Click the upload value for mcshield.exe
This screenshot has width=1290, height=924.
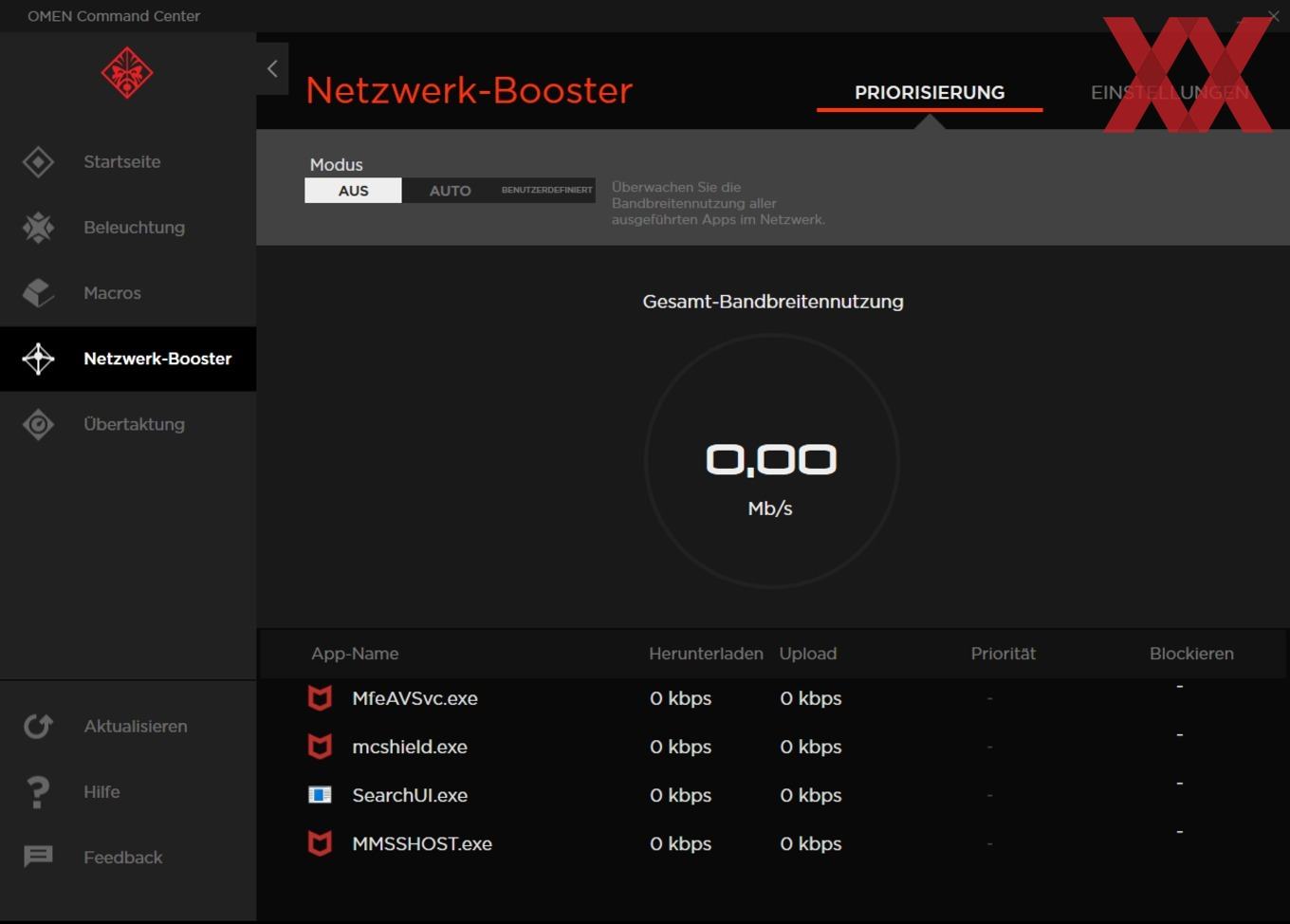point(811,747)
